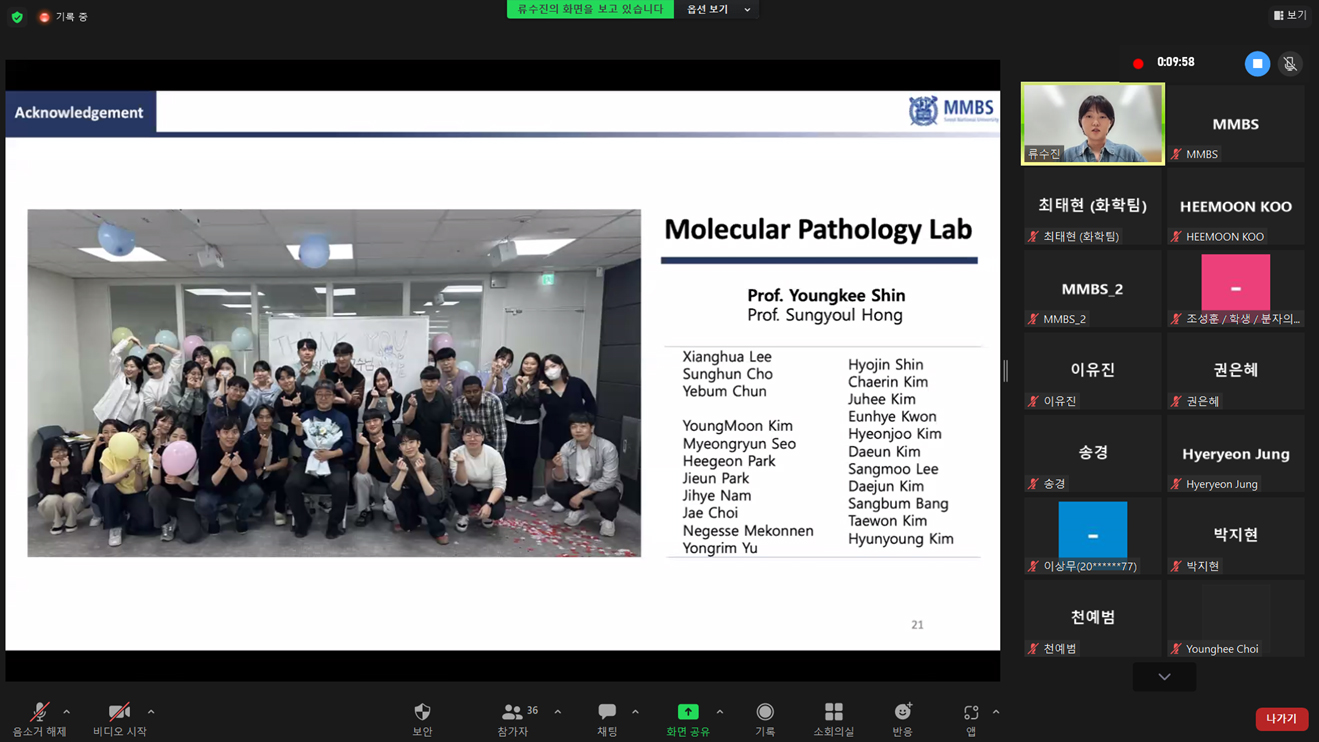Expand audio options arrow beside 음소거 해제
This screenshot has height=742, width=1319.
tap(67, 712)
